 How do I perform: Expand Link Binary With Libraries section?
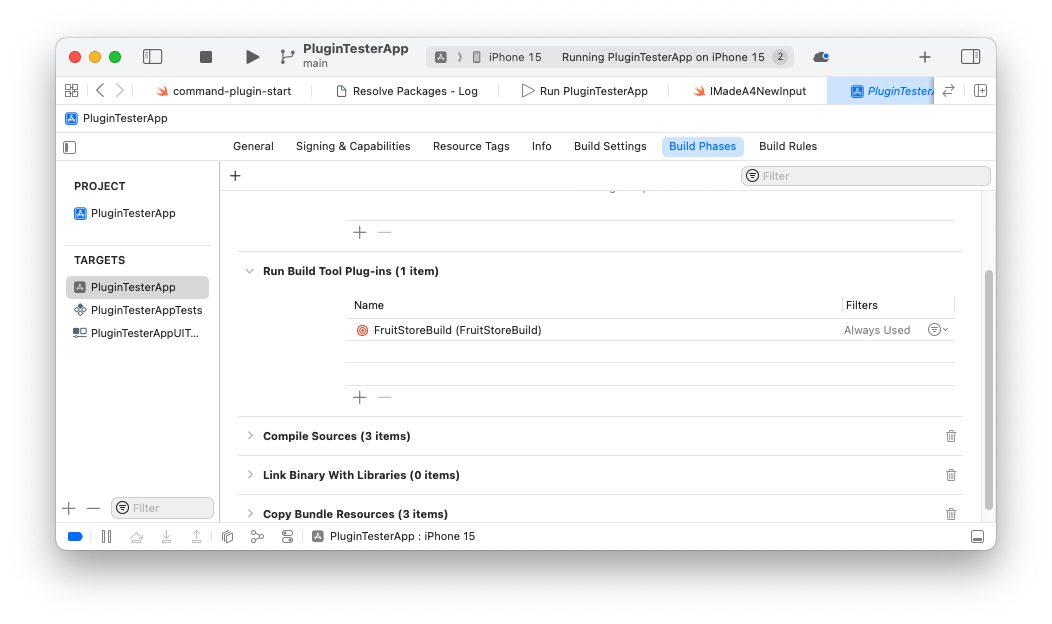pos(250,475)
